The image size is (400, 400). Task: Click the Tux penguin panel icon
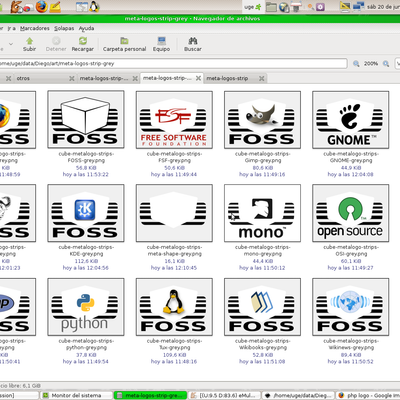94,7
